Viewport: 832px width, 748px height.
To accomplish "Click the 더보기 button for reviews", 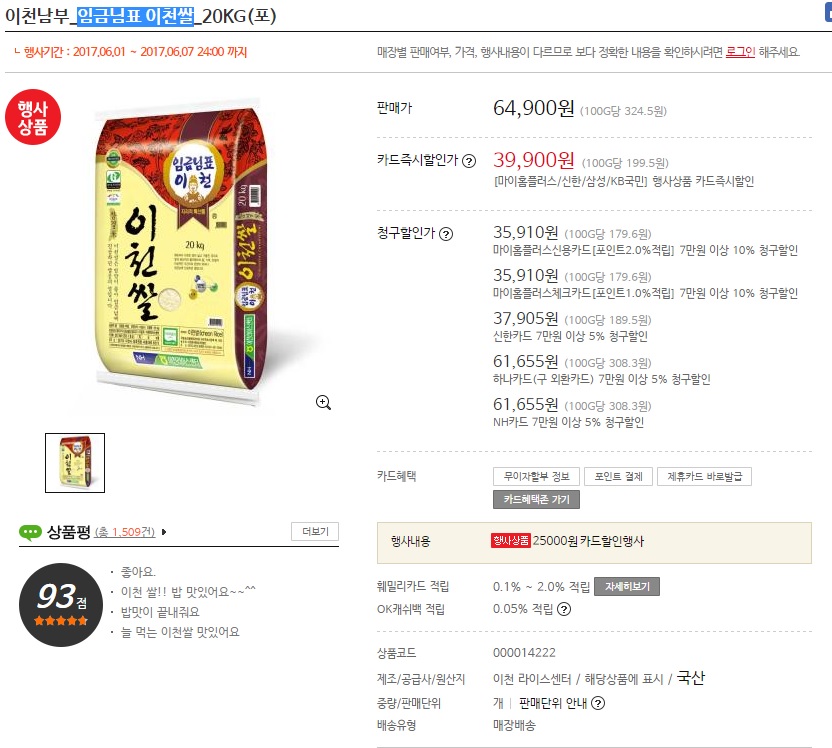I will point(315,532).
